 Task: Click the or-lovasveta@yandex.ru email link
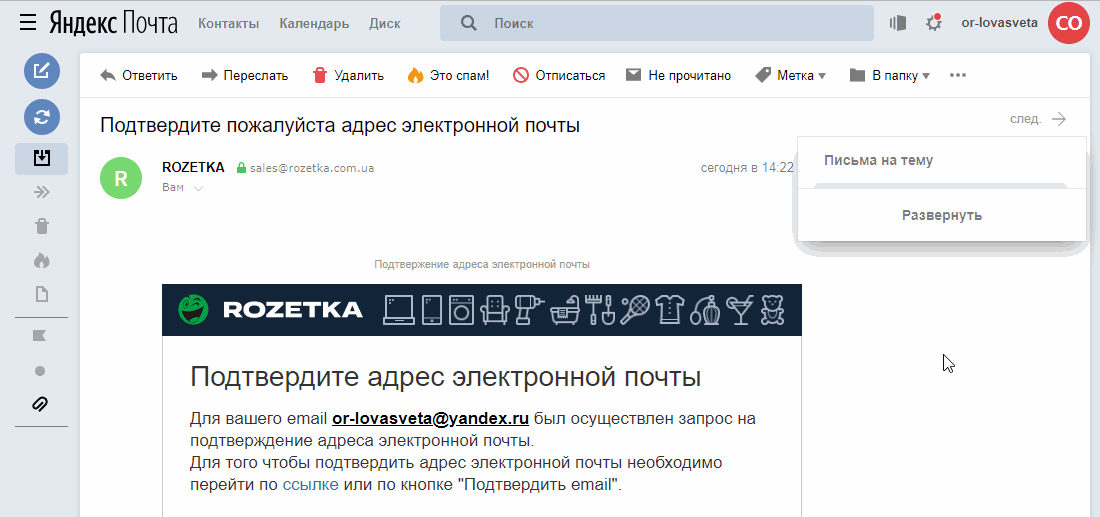pos(430,419)
